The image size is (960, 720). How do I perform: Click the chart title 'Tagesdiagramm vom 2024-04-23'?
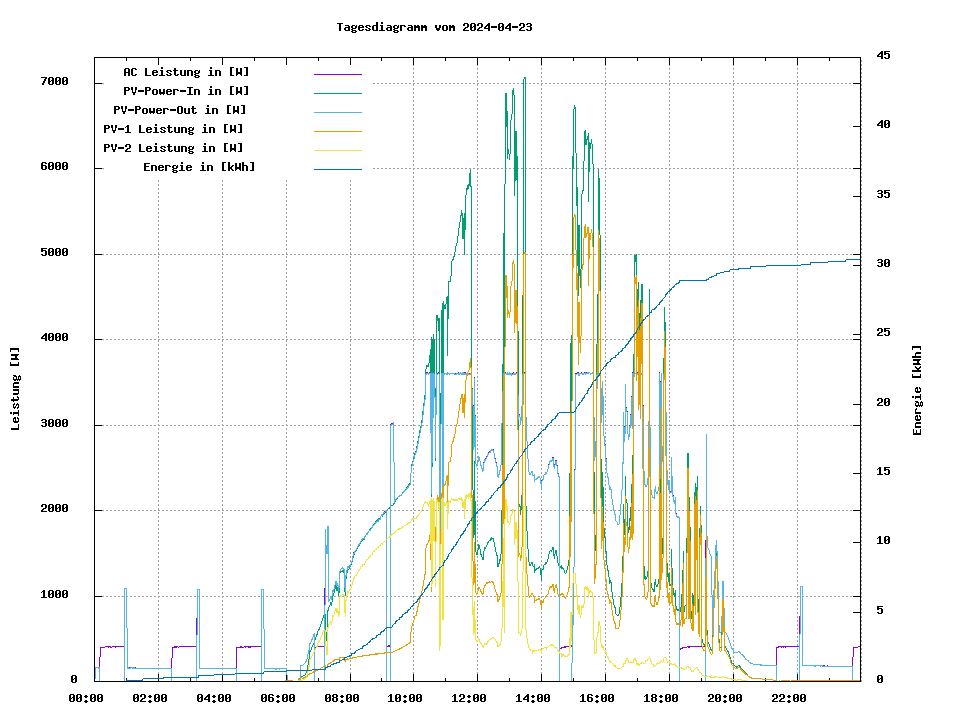[x=434, y=27]
